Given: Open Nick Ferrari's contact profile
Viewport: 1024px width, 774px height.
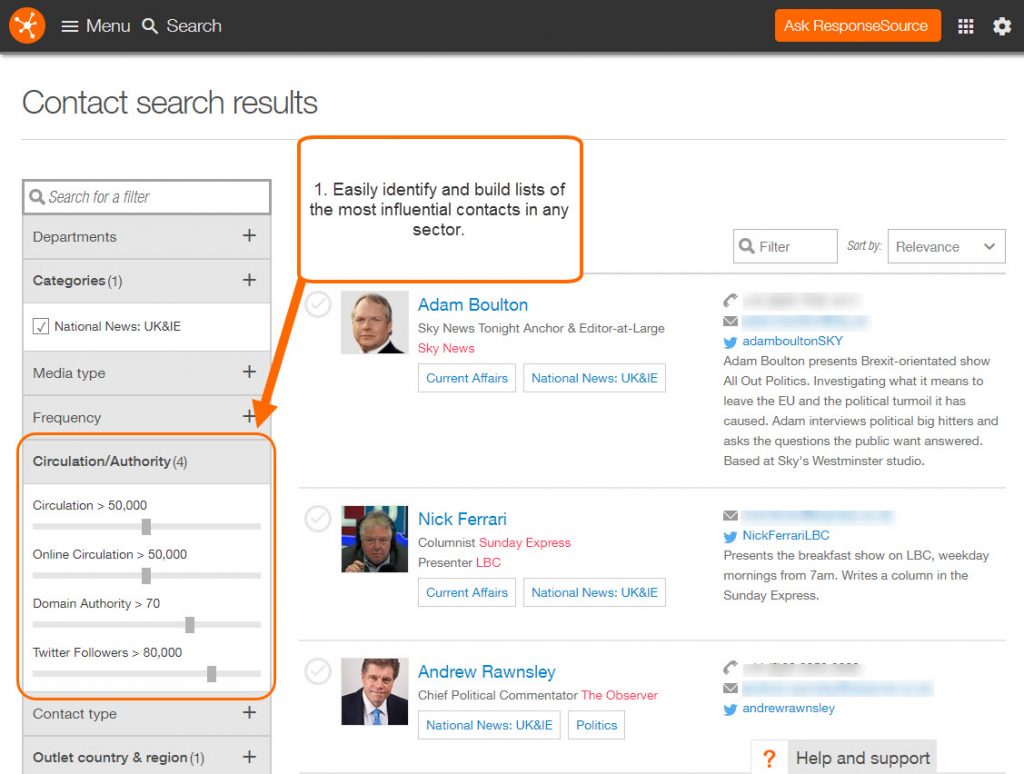Looking at the screenshot, I should point(462,519).
